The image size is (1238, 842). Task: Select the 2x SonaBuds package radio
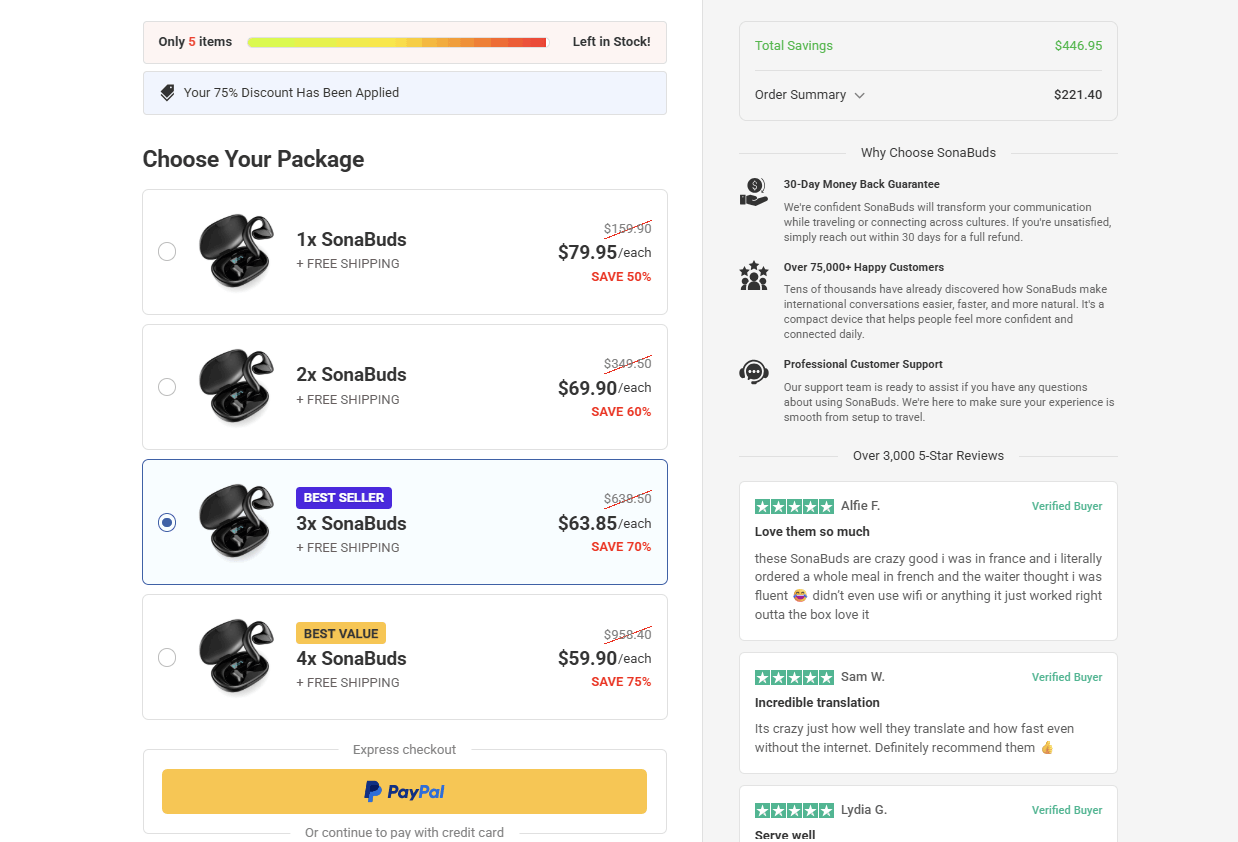click(167, 387)
